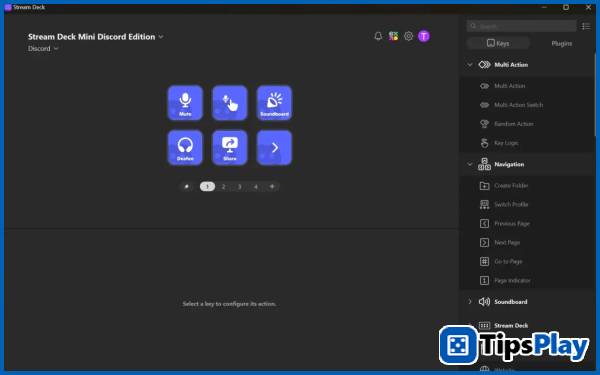
Task: Click the pin icon in the page bar
Action: (187, 187)
